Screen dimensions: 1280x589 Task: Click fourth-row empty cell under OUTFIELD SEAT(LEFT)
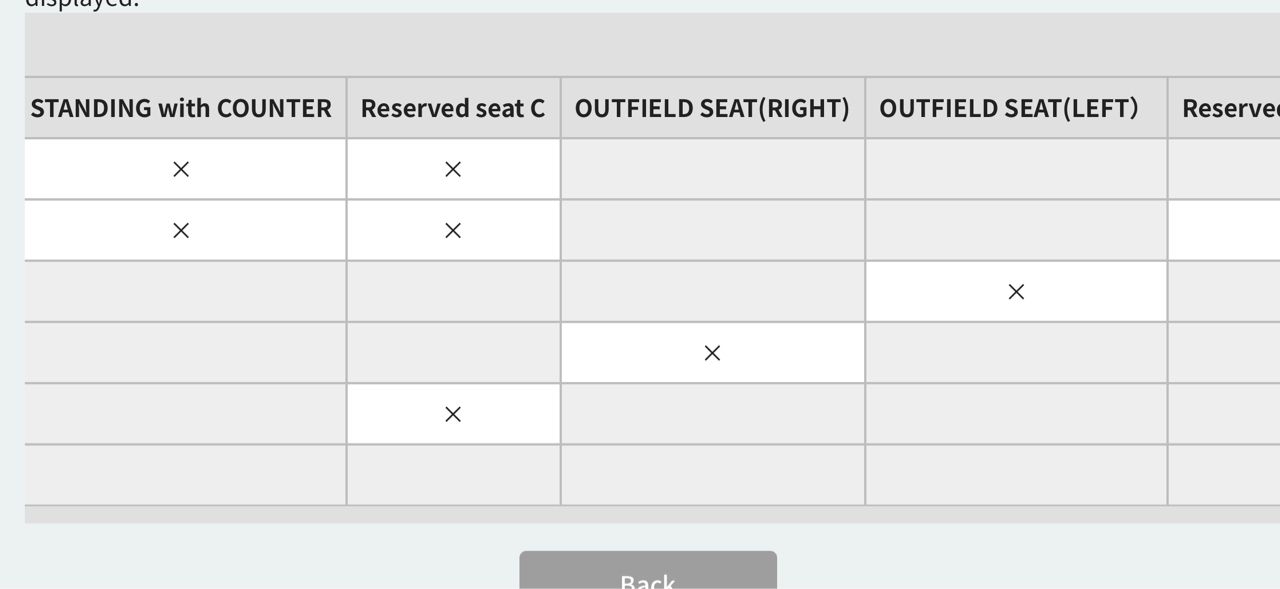click(x=1016, y=353)
